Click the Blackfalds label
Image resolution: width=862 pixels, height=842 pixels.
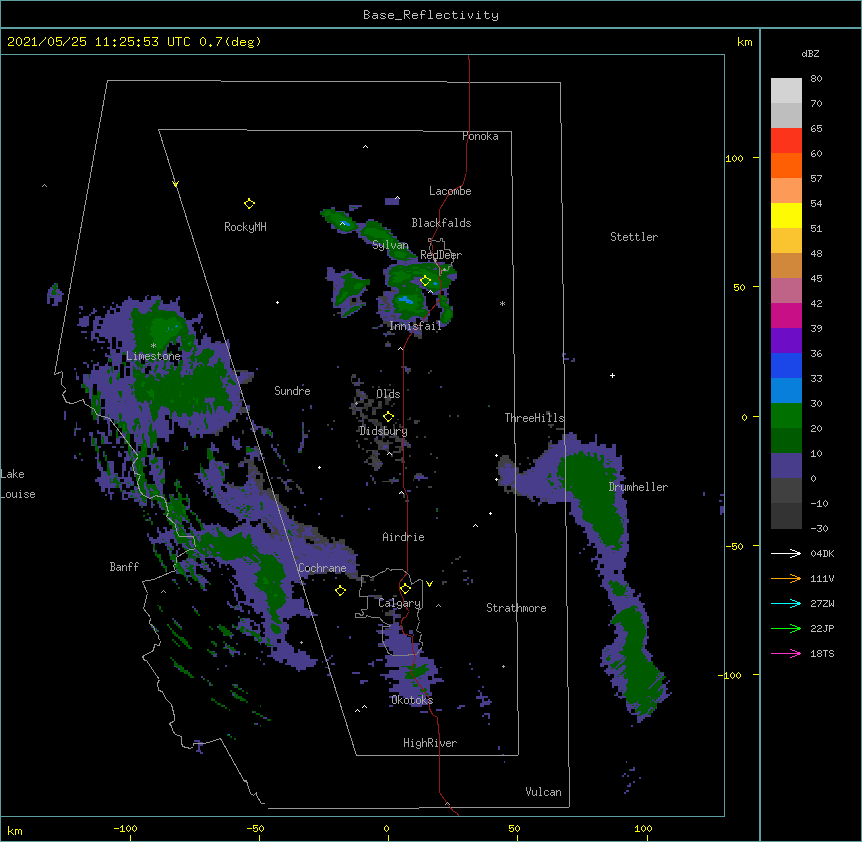[x=441, y=223]
